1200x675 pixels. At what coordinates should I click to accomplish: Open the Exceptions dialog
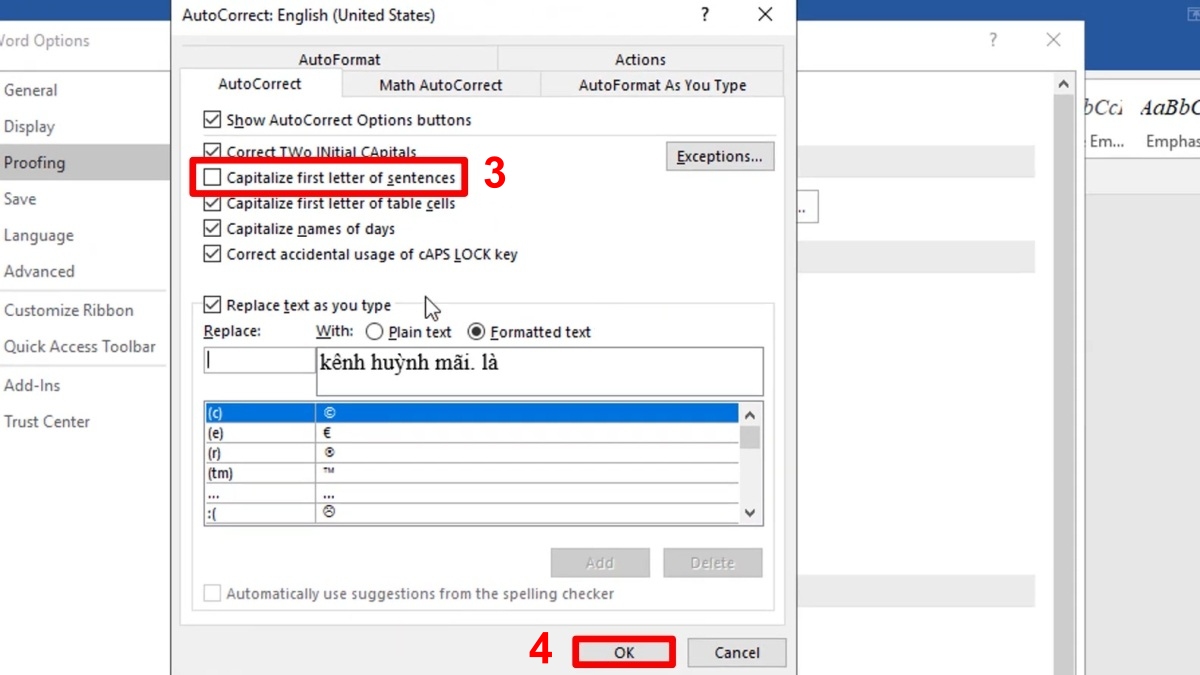pyautogui.click(x=720, y=156)
